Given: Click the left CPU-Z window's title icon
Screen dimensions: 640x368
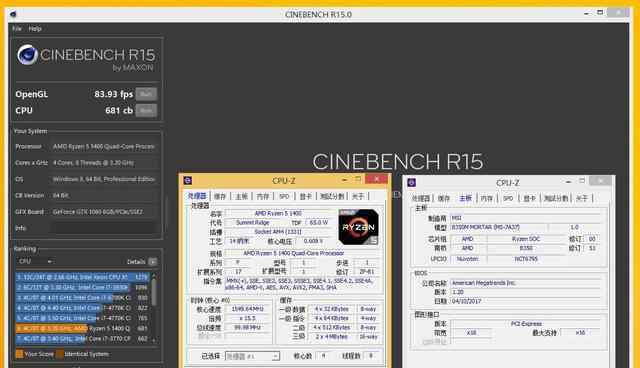Looking at the screenshot, I should [188, 180].
